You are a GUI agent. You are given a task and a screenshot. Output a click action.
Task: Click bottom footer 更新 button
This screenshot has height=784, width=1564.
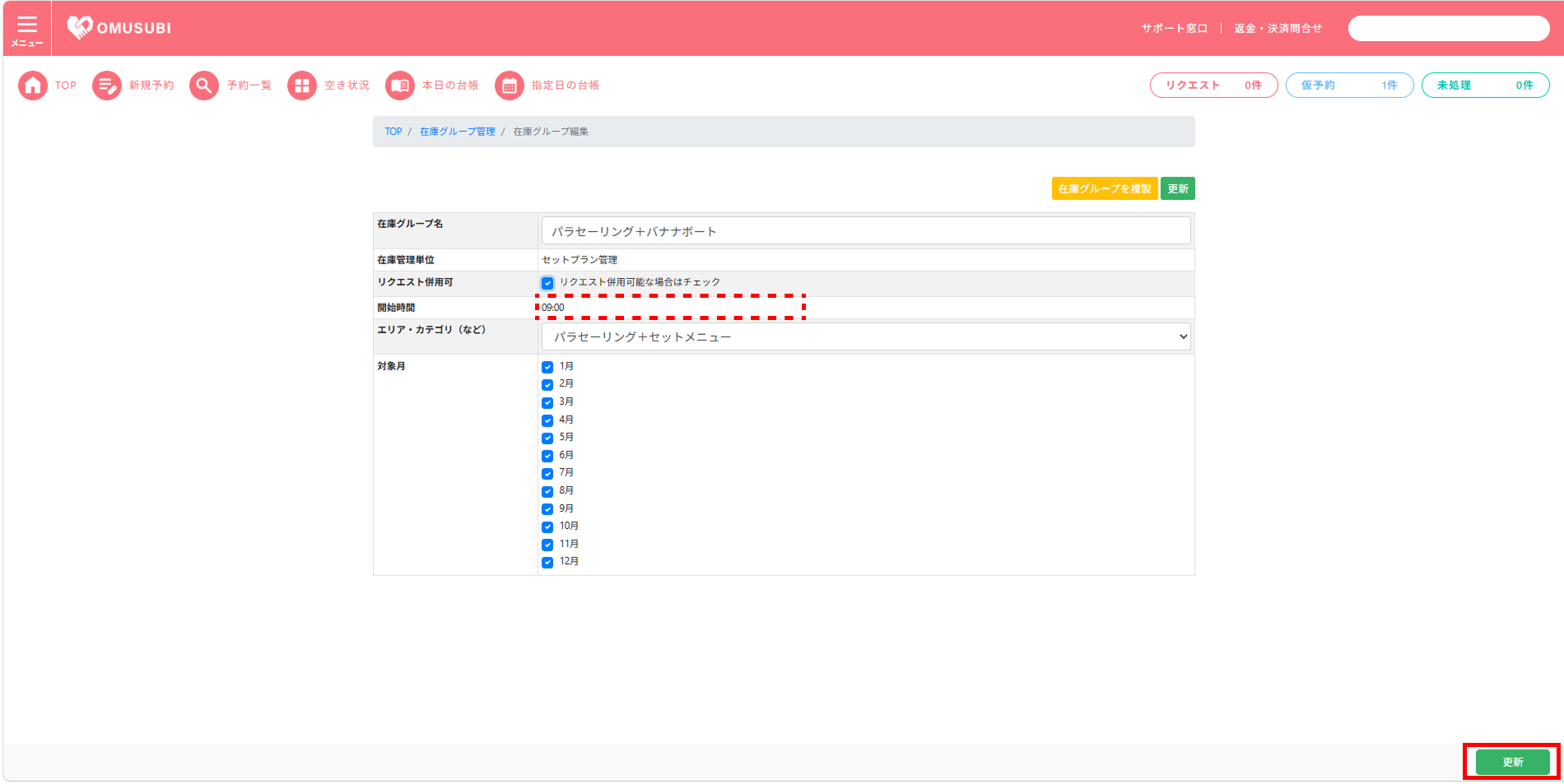click(x=1513, y=762)
